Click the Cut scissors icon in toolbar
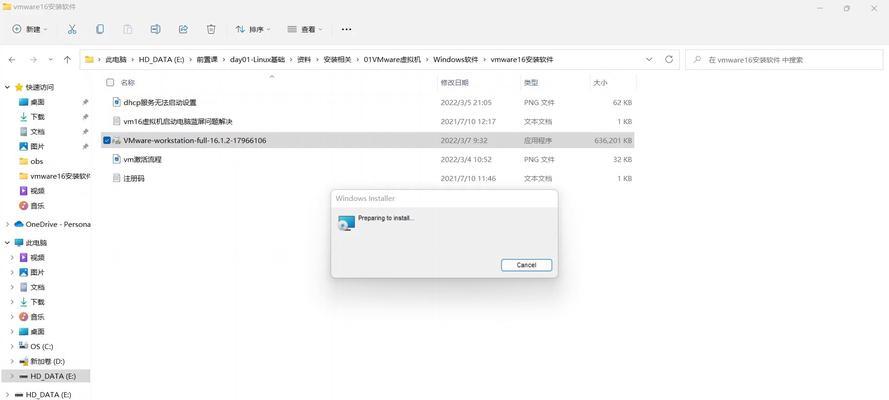The height and width of the screenshot is (400, 889). (72, 29)
